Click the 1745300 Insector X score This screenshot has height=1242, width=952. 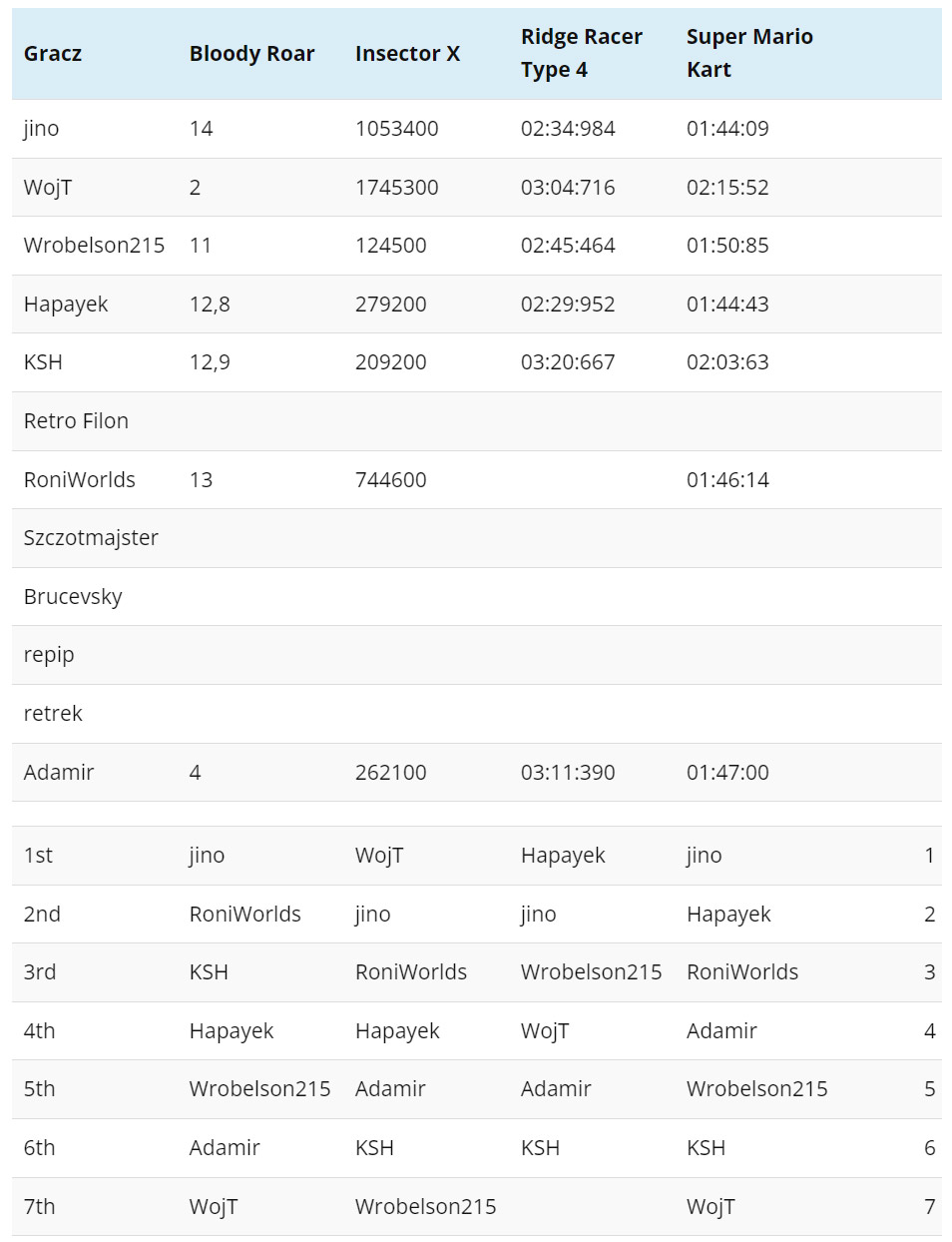point(396,188)
